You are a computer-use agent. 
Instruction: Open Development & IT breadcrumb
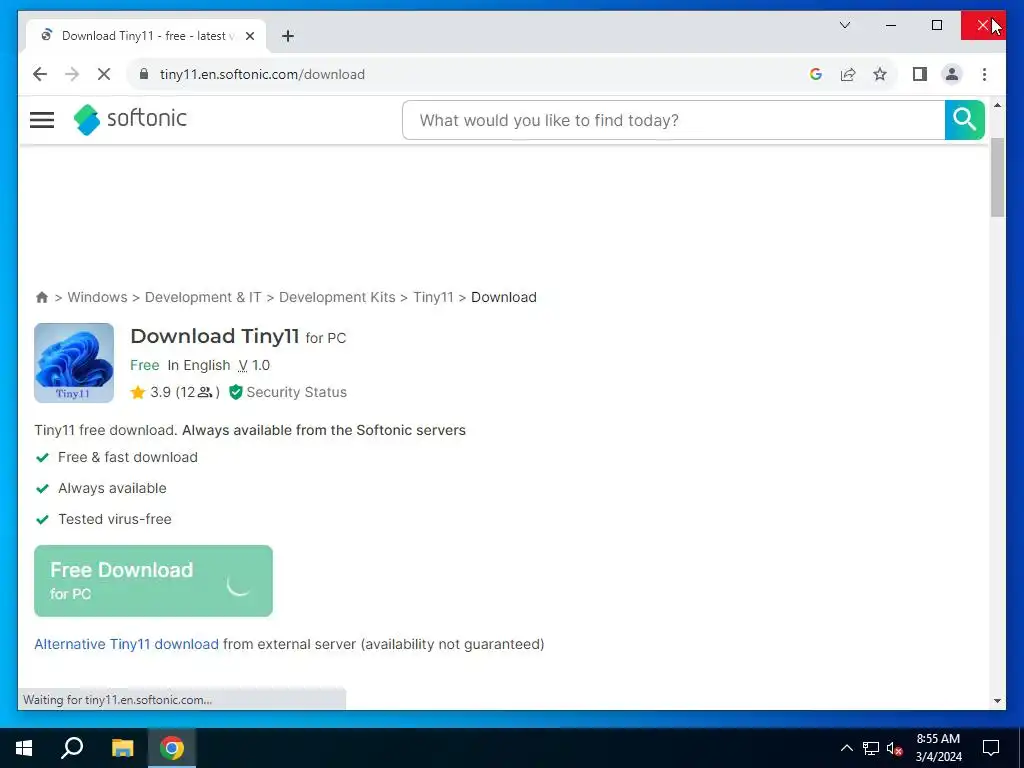pos(203,297)
